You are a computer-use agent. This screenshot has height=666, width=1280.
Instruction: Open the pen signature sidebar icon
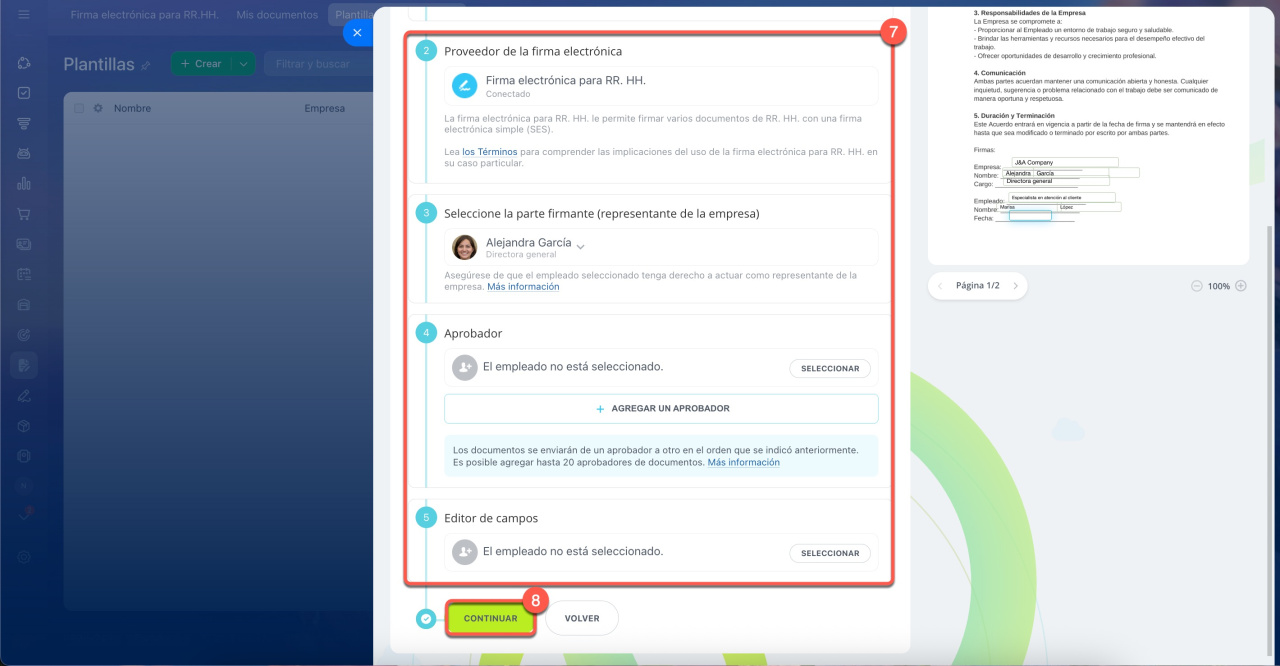coord(24,396)
